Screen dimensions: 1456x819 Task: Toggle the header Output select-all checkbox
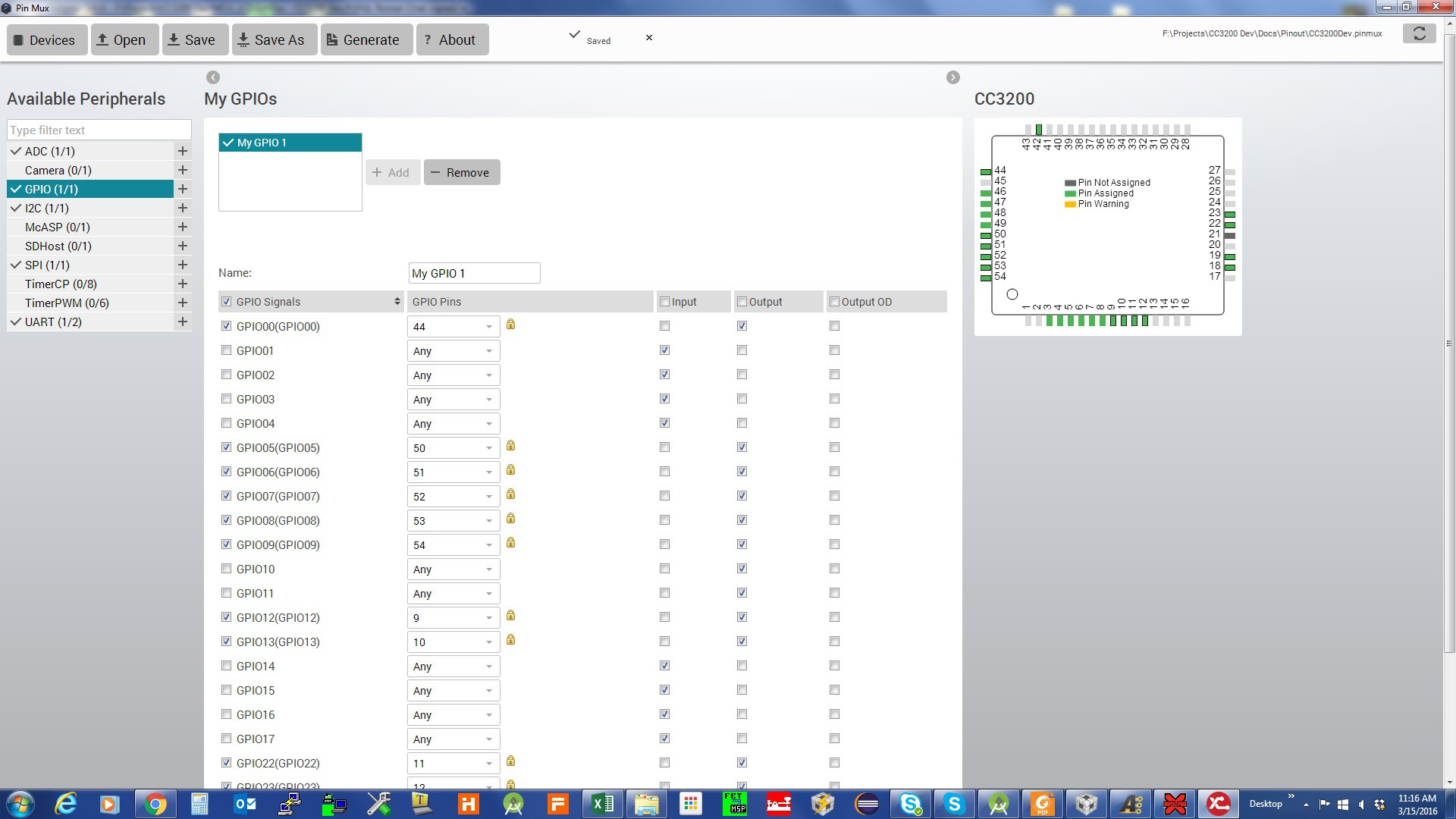(x=742, y=302)
